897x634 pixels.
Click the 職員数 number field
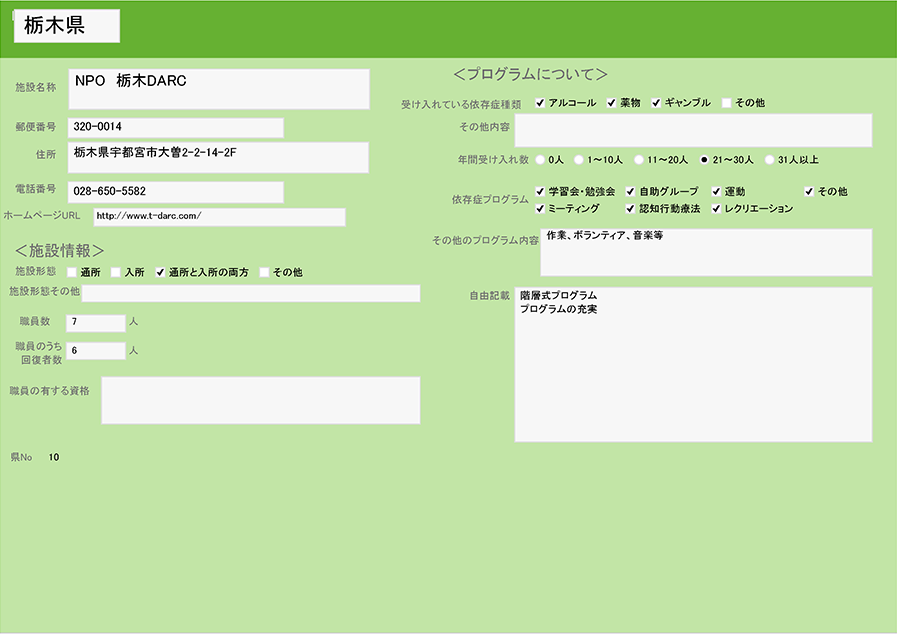(x=96, y=322)
